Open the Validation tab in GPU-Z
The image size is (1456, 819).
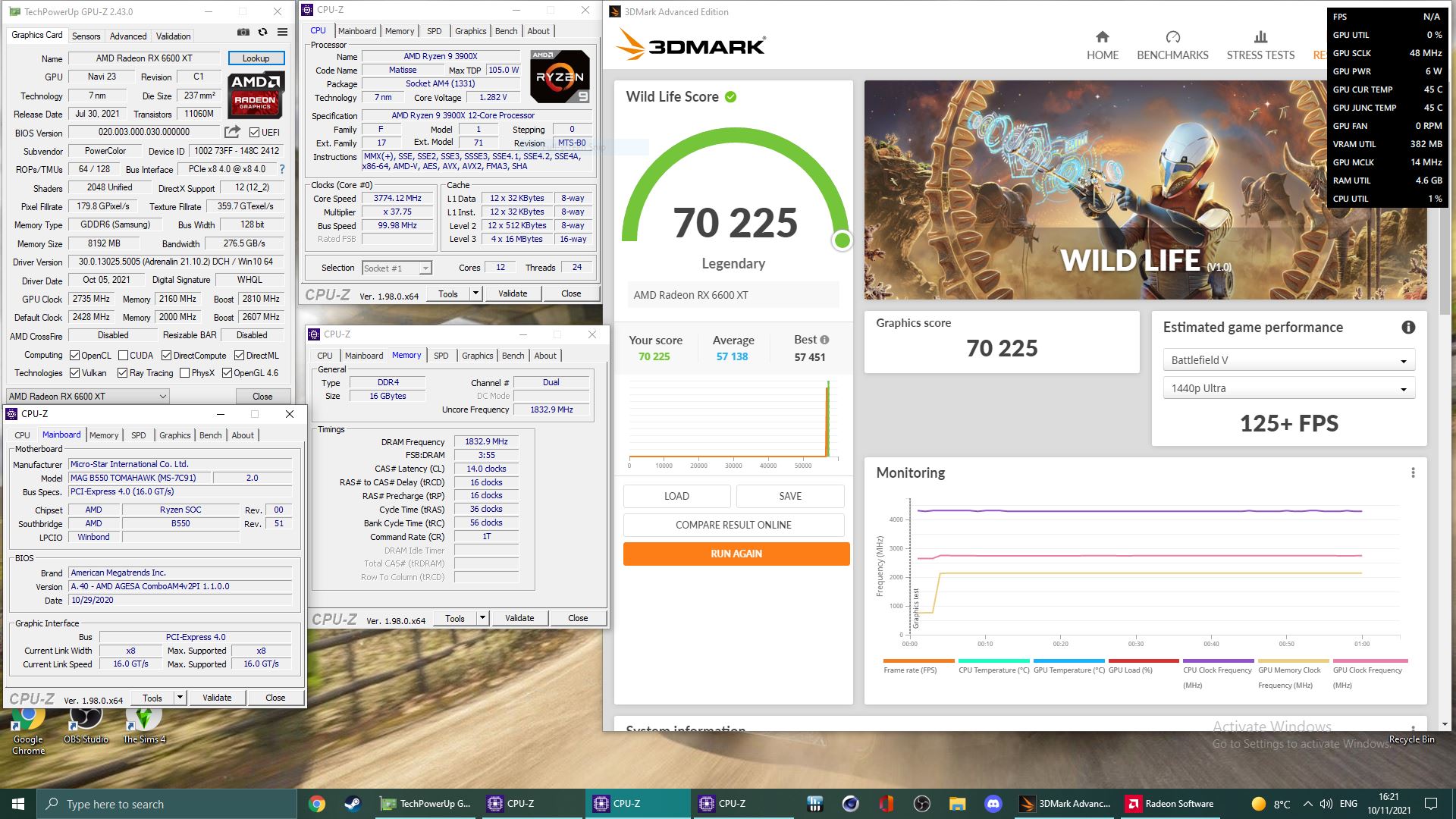tap(173, 36)
